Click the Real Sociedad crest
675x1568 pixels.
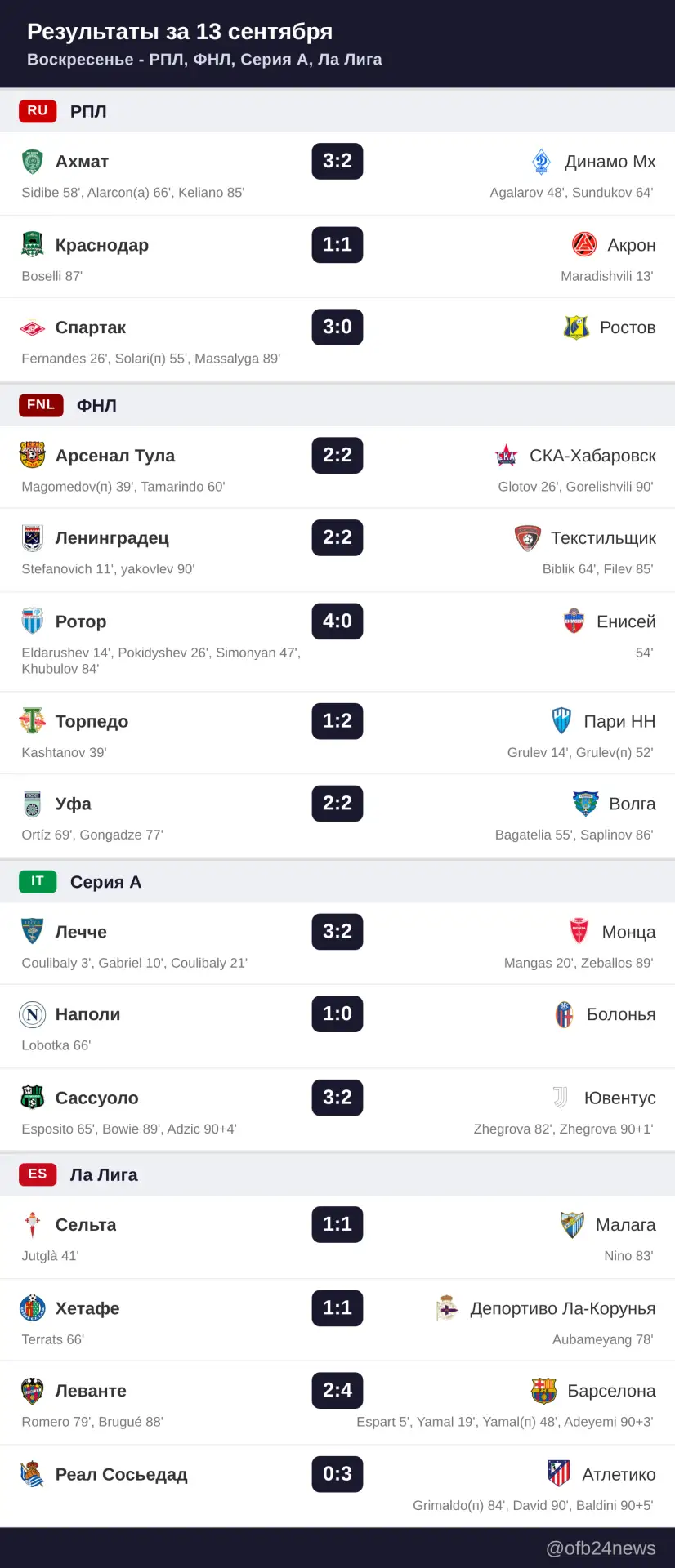point(32,1474)
